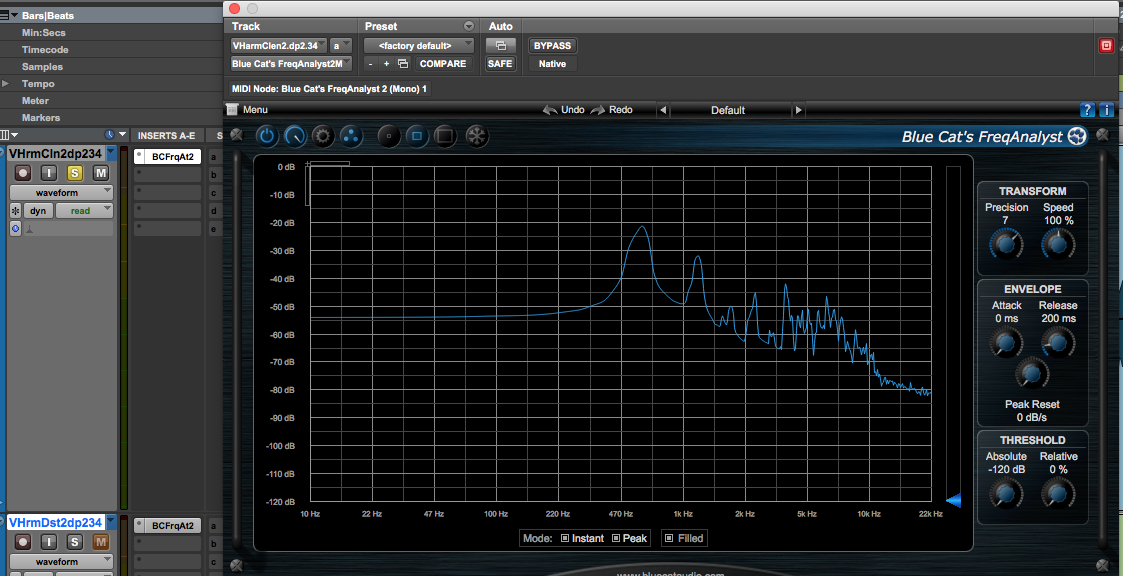Viewport: 1123px width, 576px height.
Task: Go to next preset with right arrow
Action: pyautogui.click(x=798, y=110)
